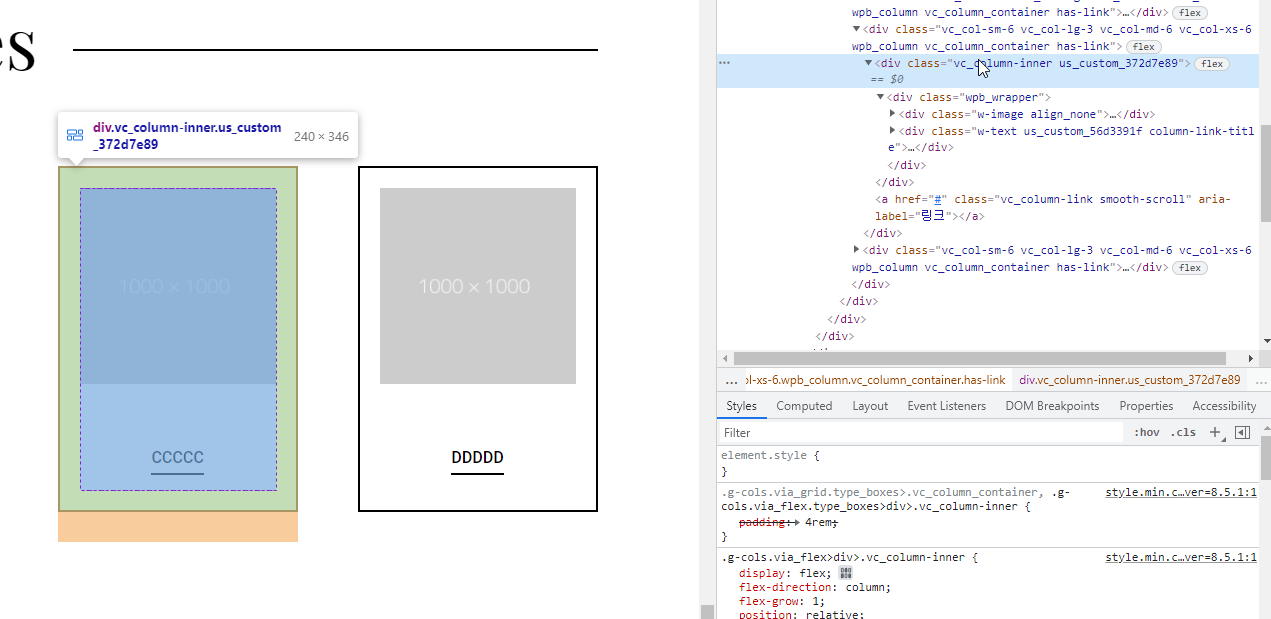This screenshot has height=619, width=1271.
Task: Click the Elements panel horizontal scrollbar thumb
Action: pos(979,358)
